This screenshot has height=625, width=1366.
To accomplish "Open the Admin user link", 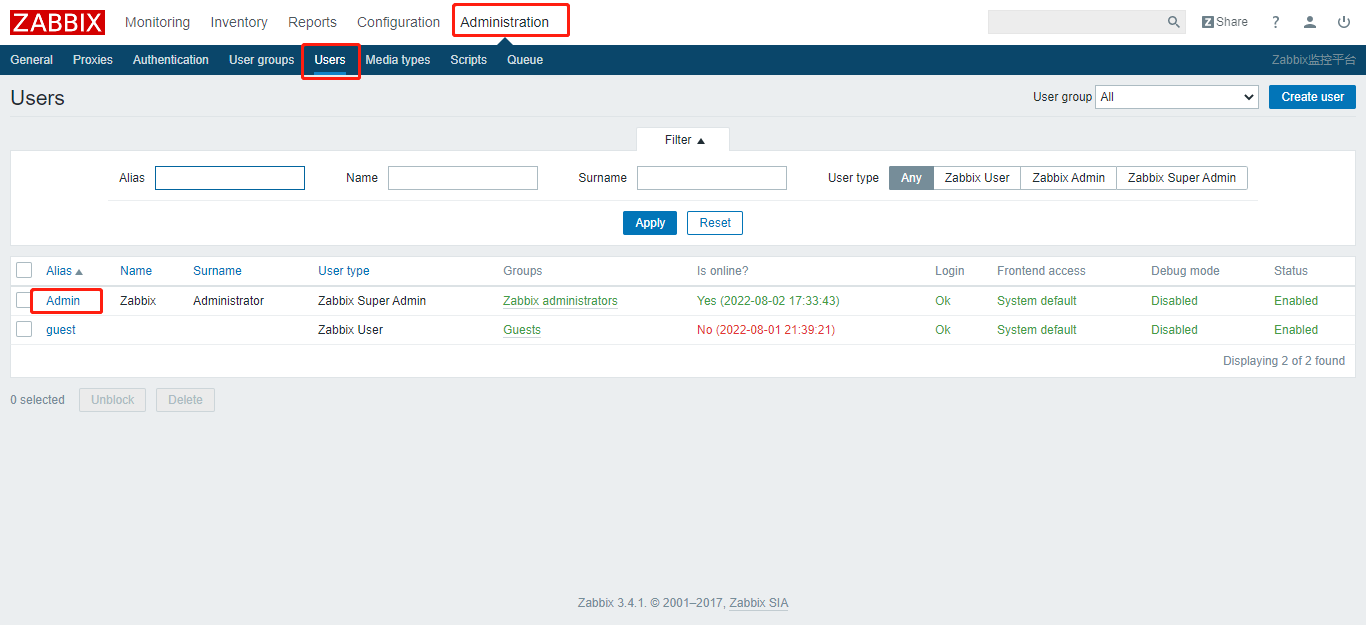I will pyautogui.click(x=63, y=301).
